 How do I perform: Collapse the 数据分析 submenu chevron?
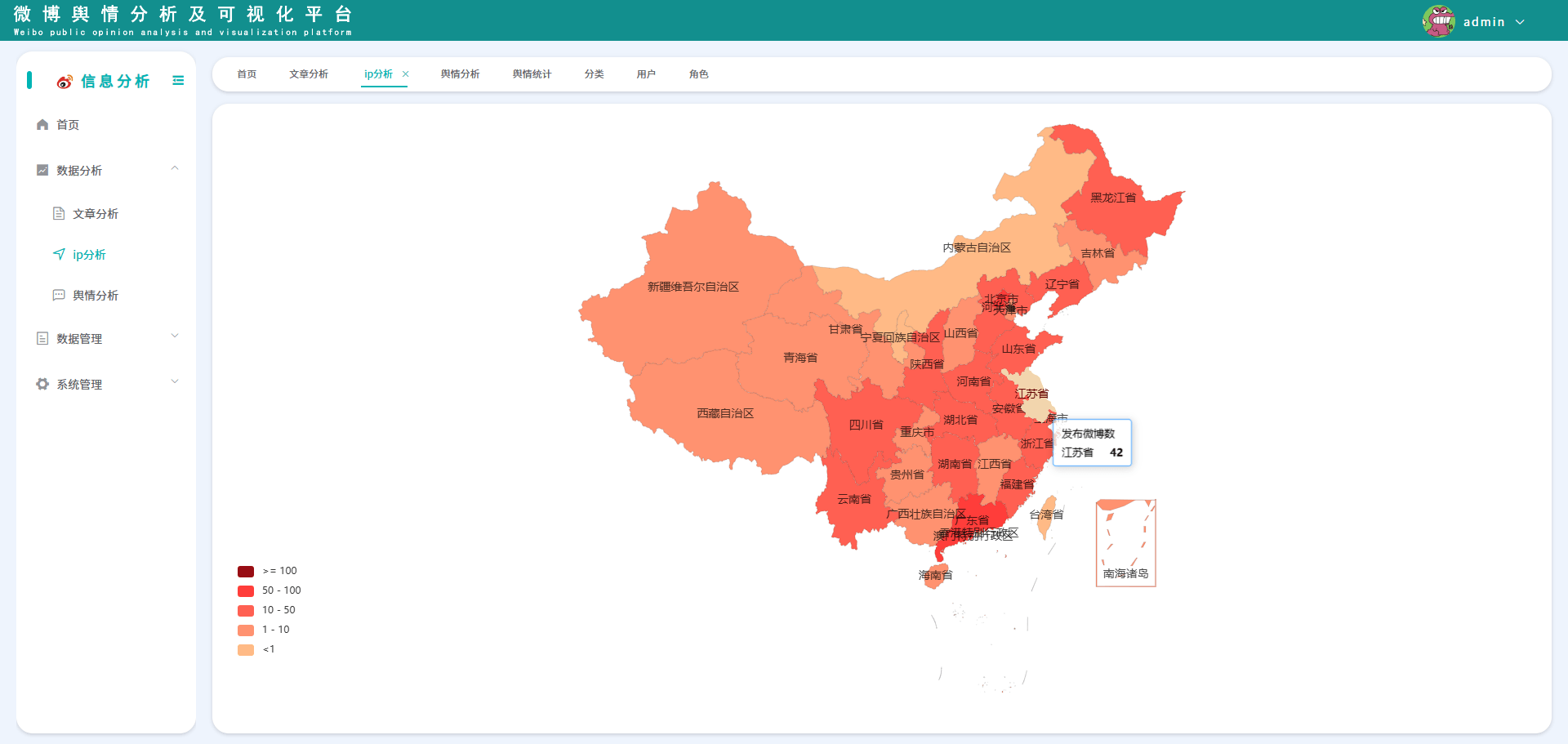click(175, 169)
